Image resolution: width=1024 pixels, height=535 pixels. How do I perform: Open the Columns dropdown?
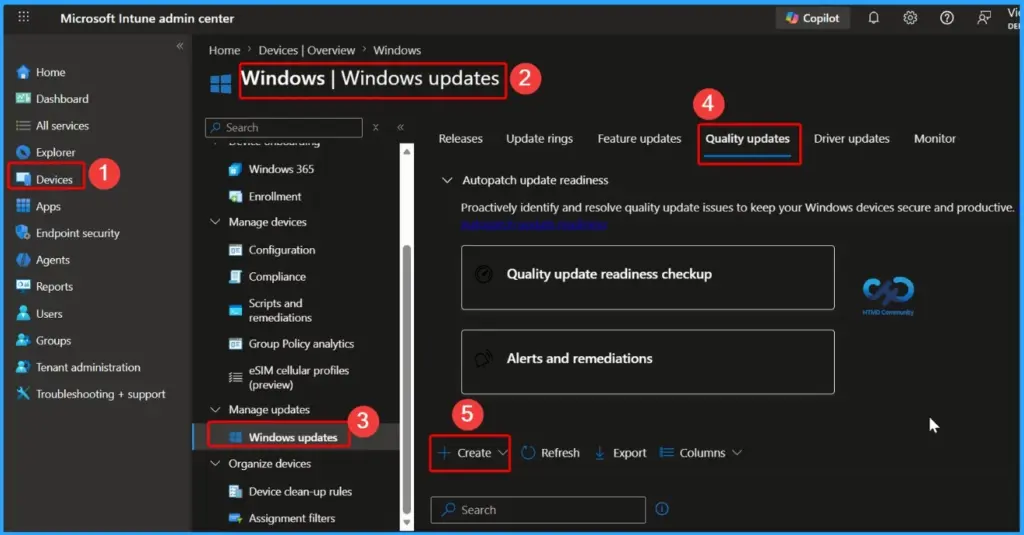(701, 453)
